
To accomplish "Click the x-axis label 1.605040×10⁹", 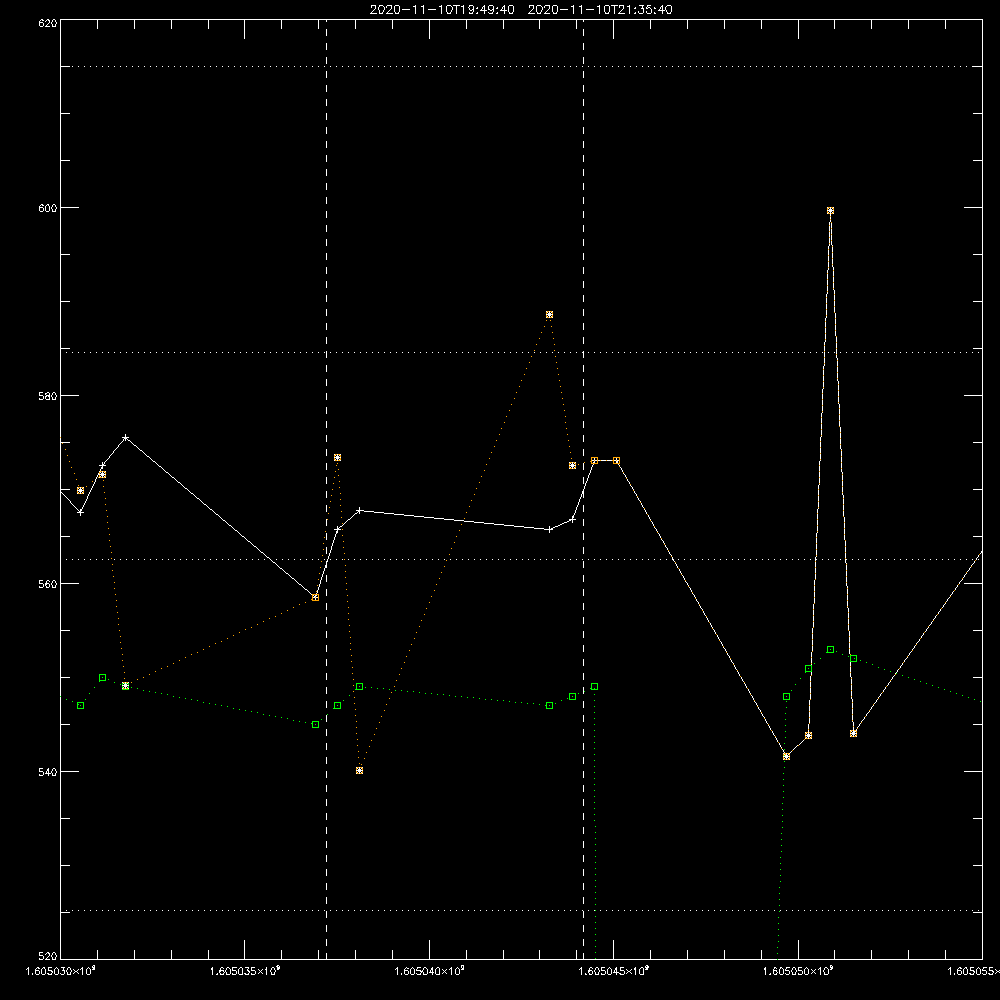I will [429, 971].
